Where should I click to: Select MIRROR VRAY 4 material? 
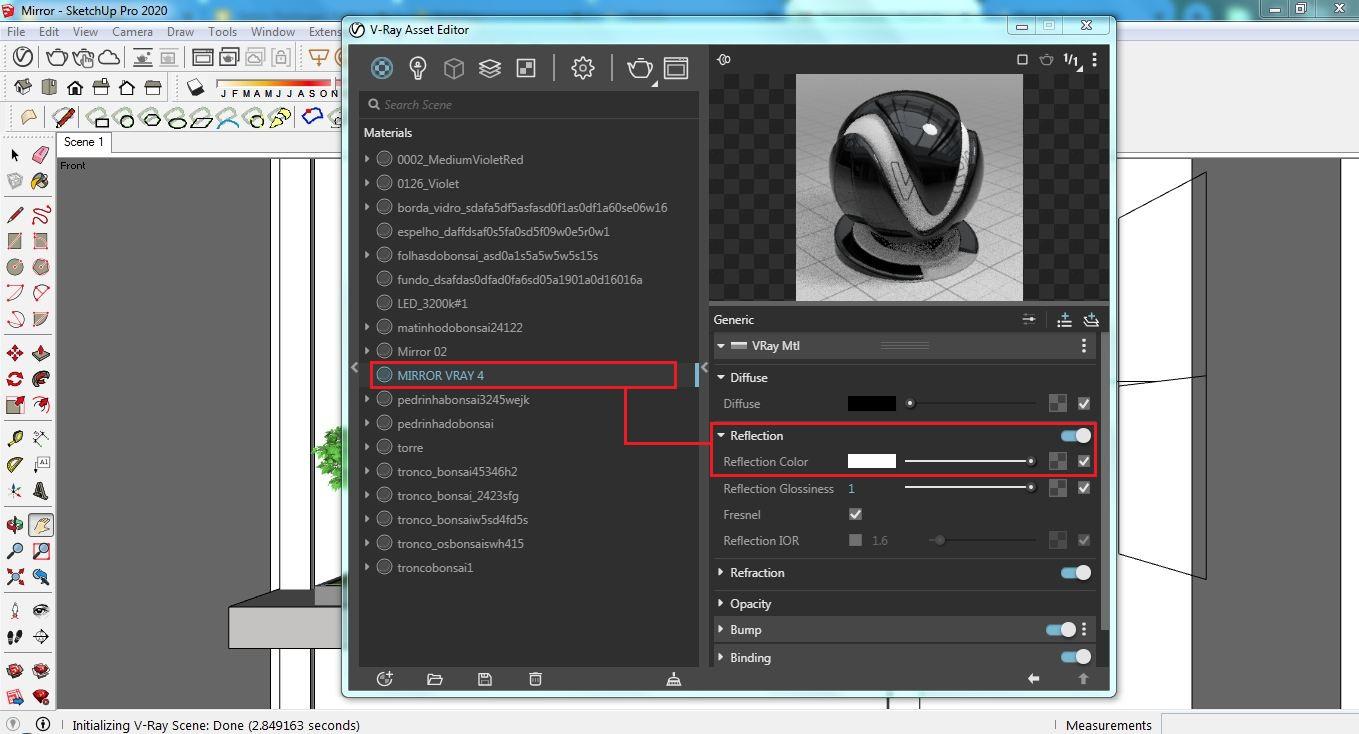coord(524,375)
